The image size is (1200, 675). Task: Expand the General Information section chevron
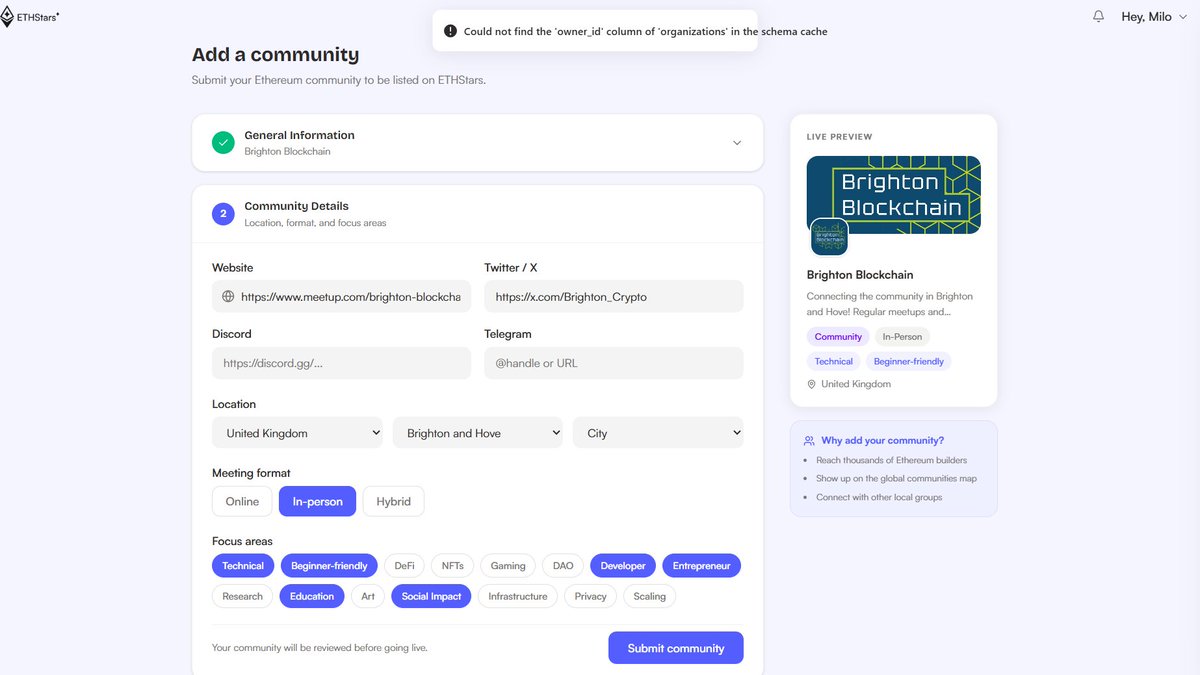(737, 143)
